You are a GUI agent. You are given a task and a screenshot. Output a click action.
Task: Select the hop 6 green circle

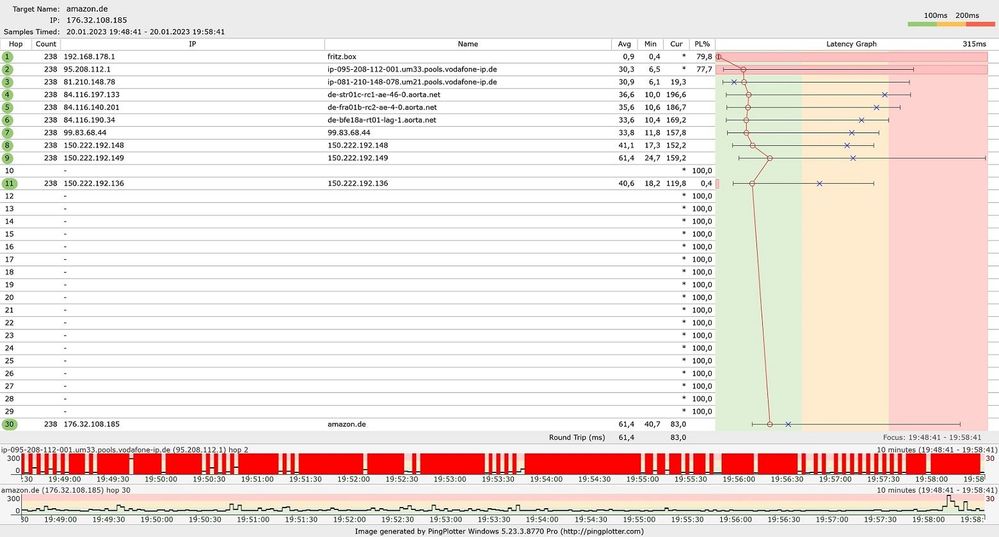coord(7,120)
